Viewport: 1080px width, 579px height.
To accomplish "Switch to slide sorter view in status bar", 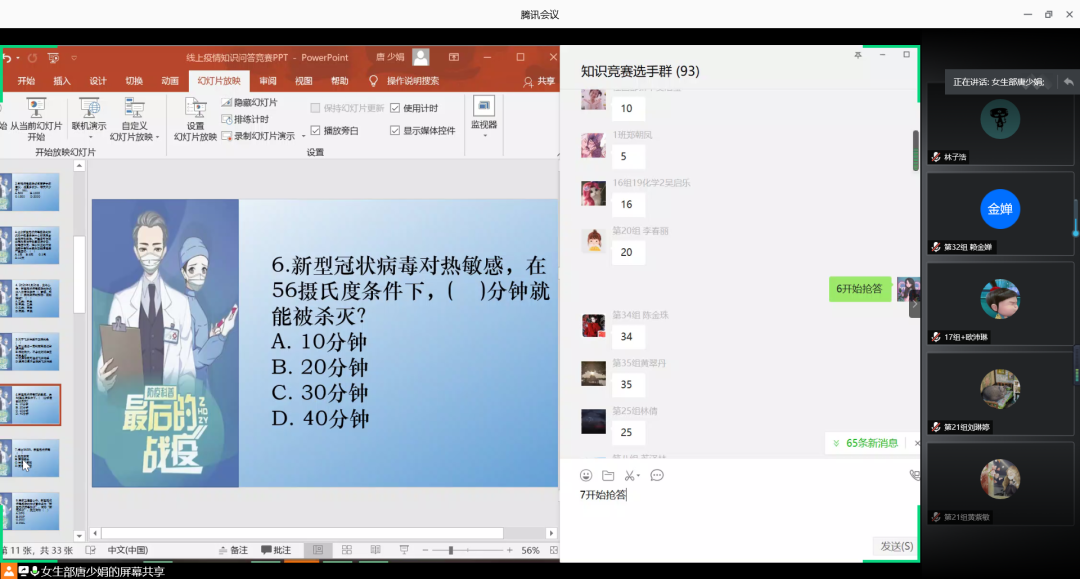I will pos(347,550).
